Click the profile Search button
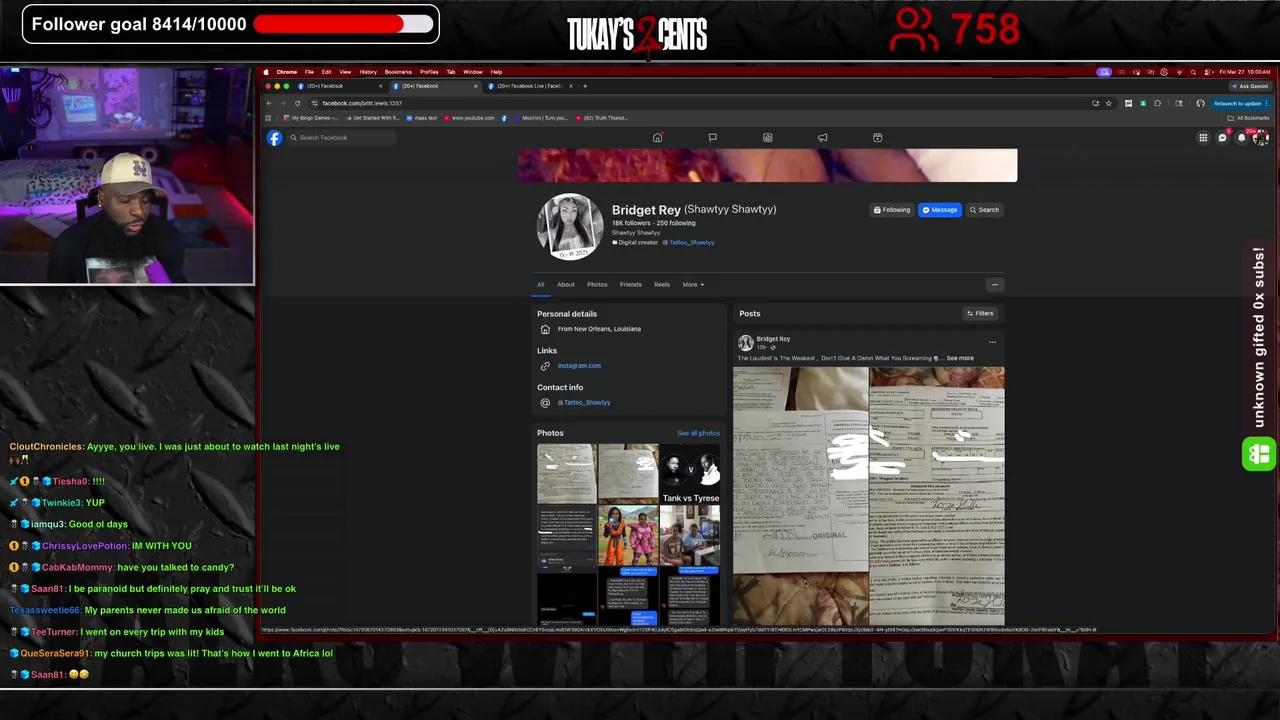Screen dimensions: 1280x720 tap(984, 210)
